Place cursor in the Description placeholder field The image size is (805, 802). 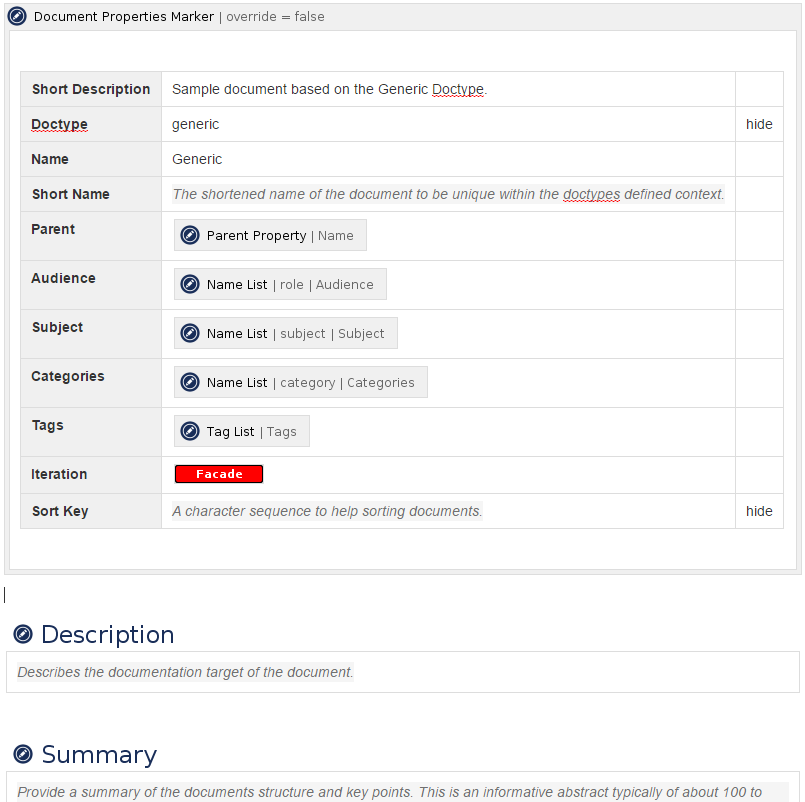tap(186, 673)
